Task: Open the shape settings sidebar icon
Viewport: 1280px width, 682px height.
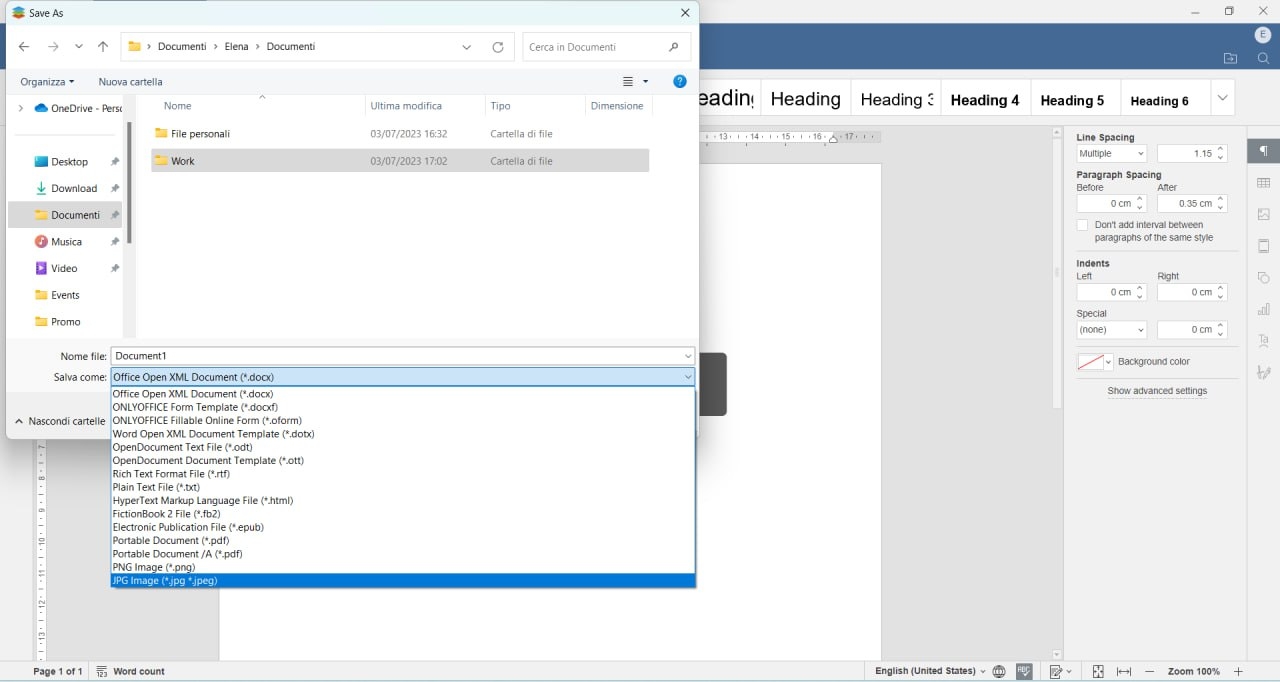Action: point(1263,278)
